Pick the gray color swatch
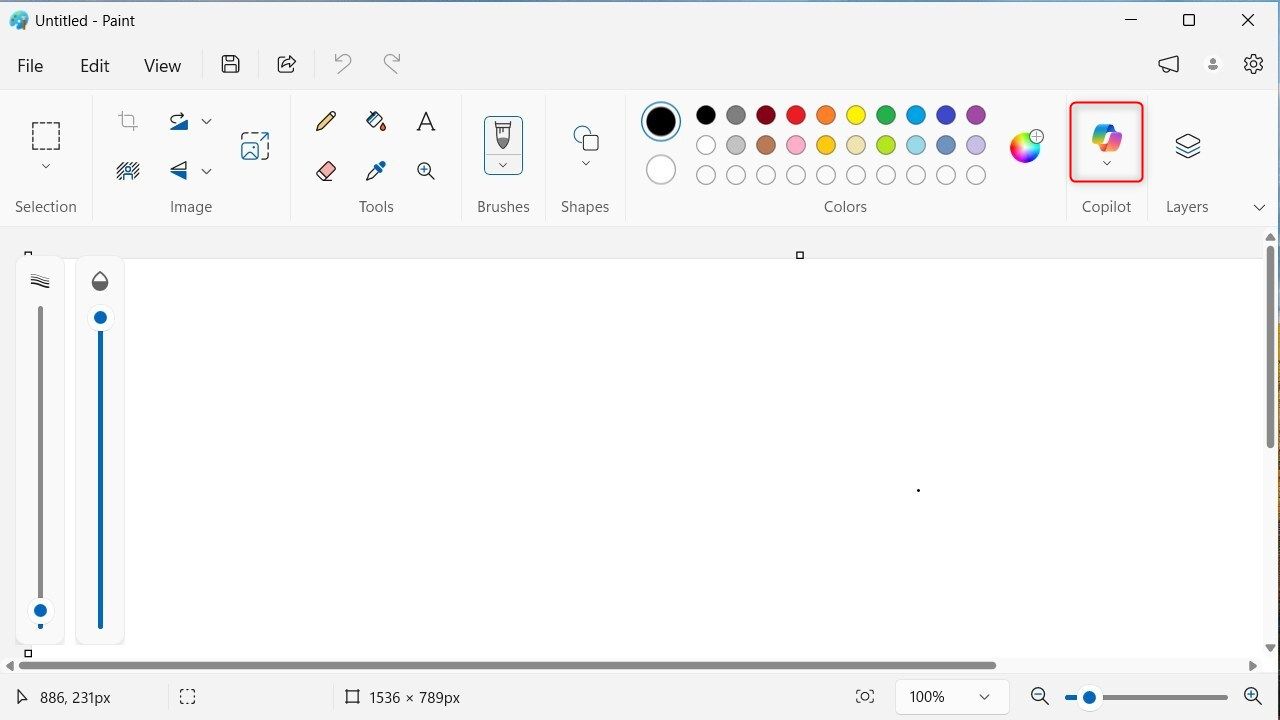 (736, 115)
